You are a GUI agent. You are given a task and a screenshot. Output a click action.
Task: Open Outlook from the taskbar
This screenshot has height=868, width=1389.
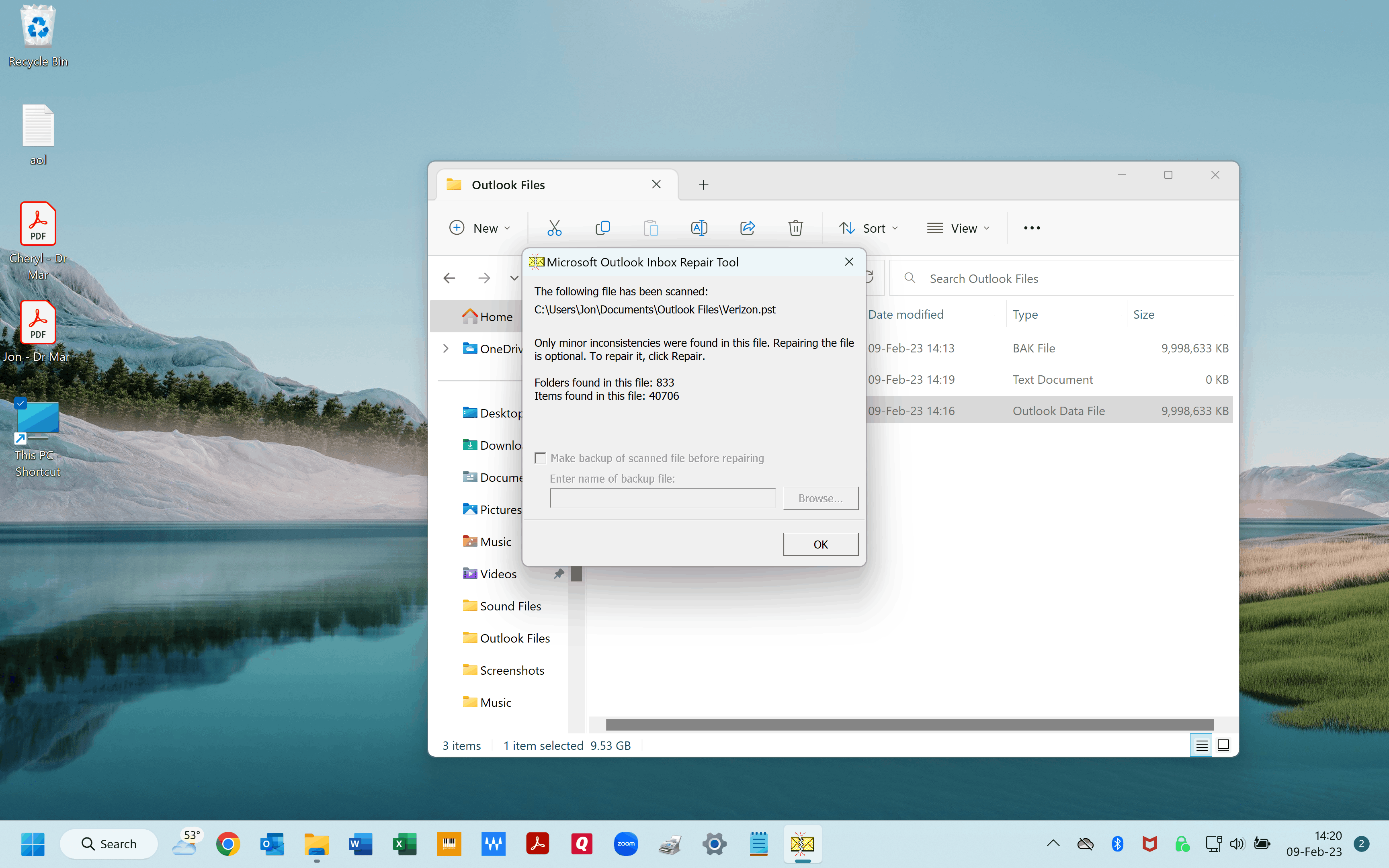click(272, 844)
